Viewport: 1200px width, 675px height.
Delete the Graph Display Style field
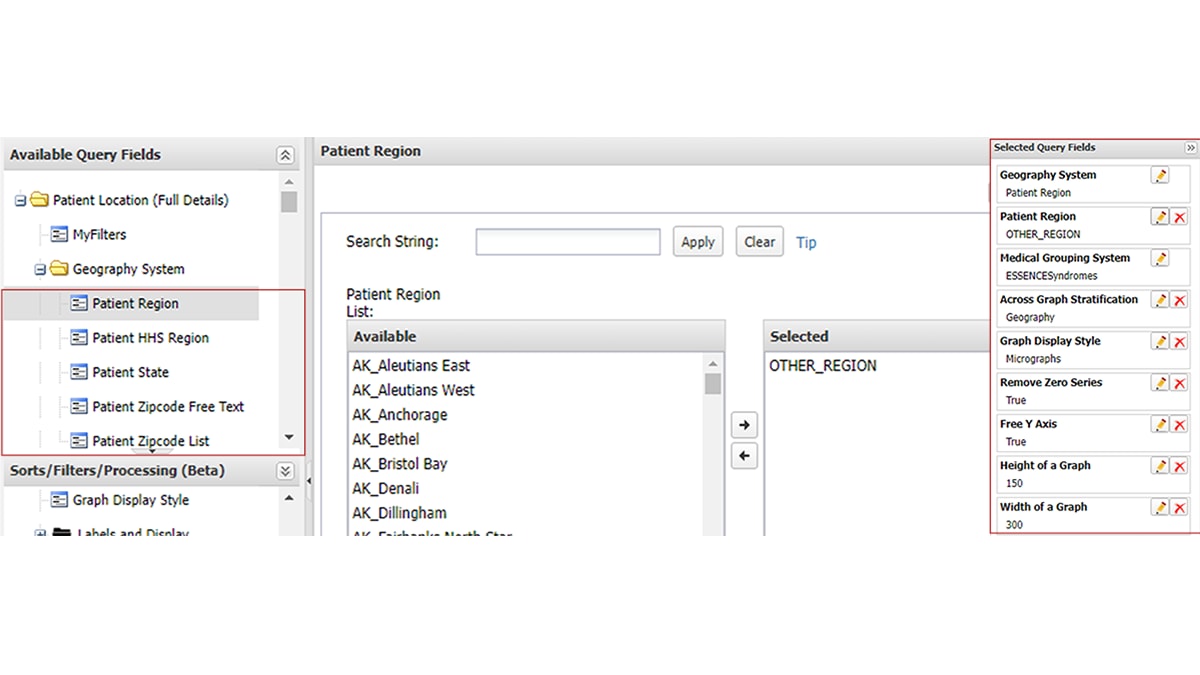pyautogui.click(x=1180, y=342)
